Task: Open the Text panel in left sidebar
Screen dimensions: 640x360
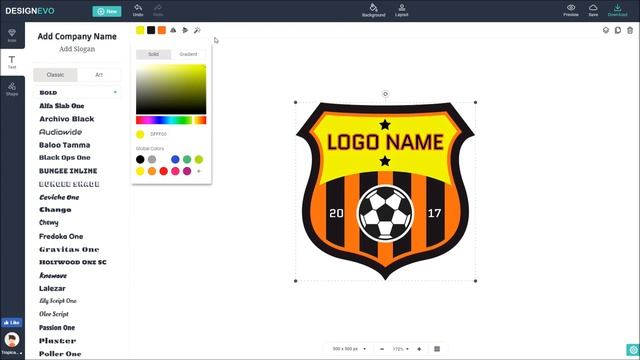Action: tap(12, 62)
